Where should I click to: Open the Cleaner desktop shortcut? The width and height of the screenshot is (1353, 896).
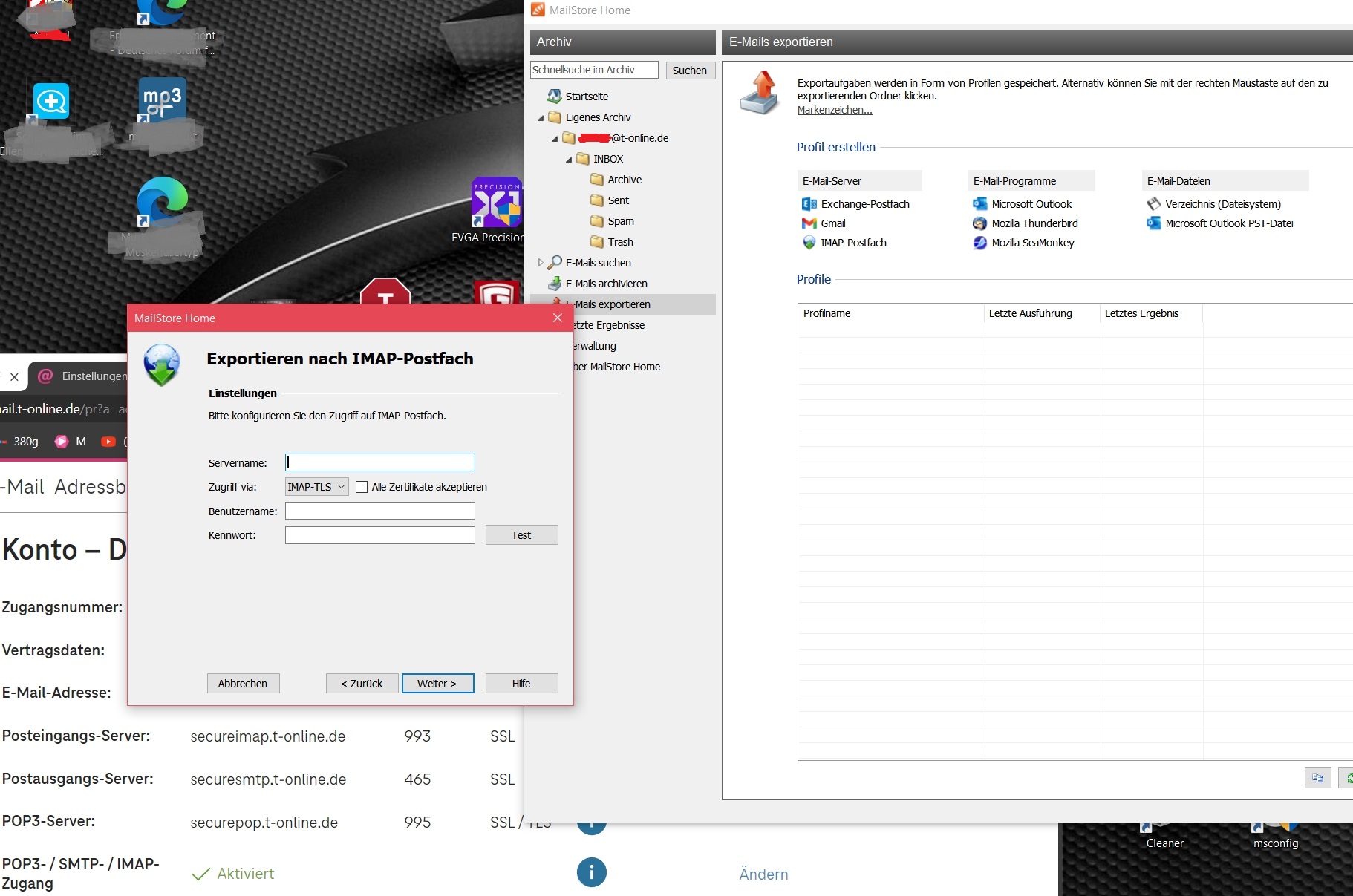click(1164, 836)
